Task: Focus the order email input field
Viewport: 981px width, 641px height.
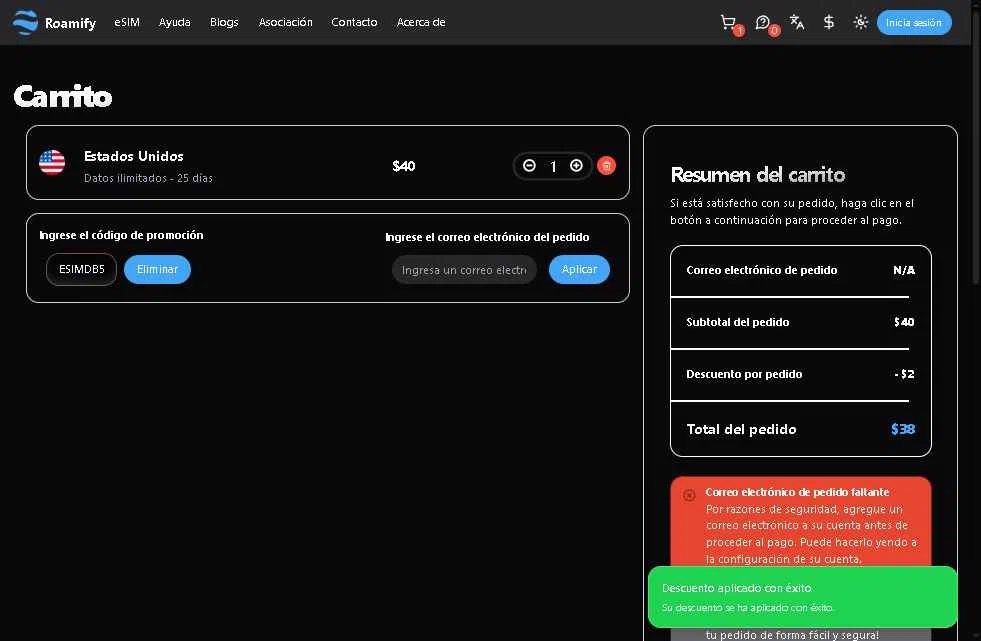Action: [464, 270]
